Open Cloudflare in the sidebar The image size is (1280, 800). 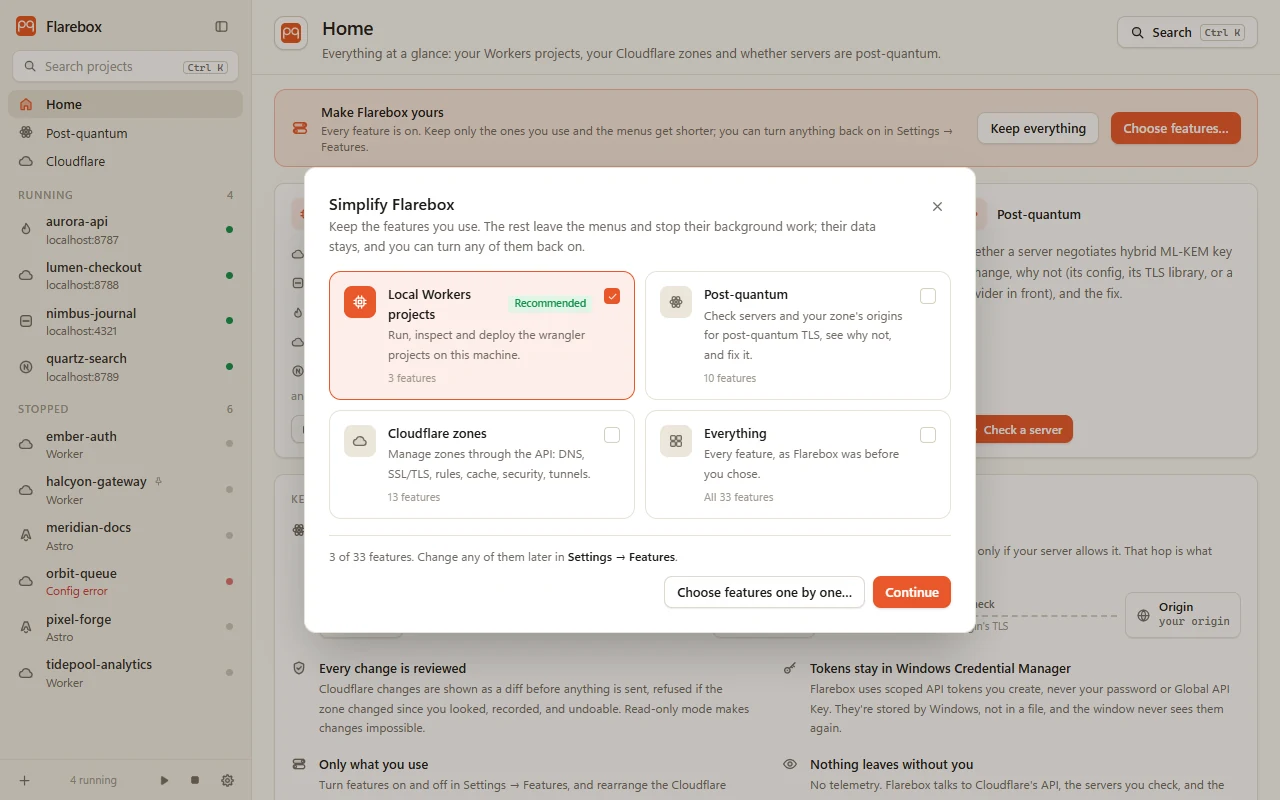[x=126, y=161]
